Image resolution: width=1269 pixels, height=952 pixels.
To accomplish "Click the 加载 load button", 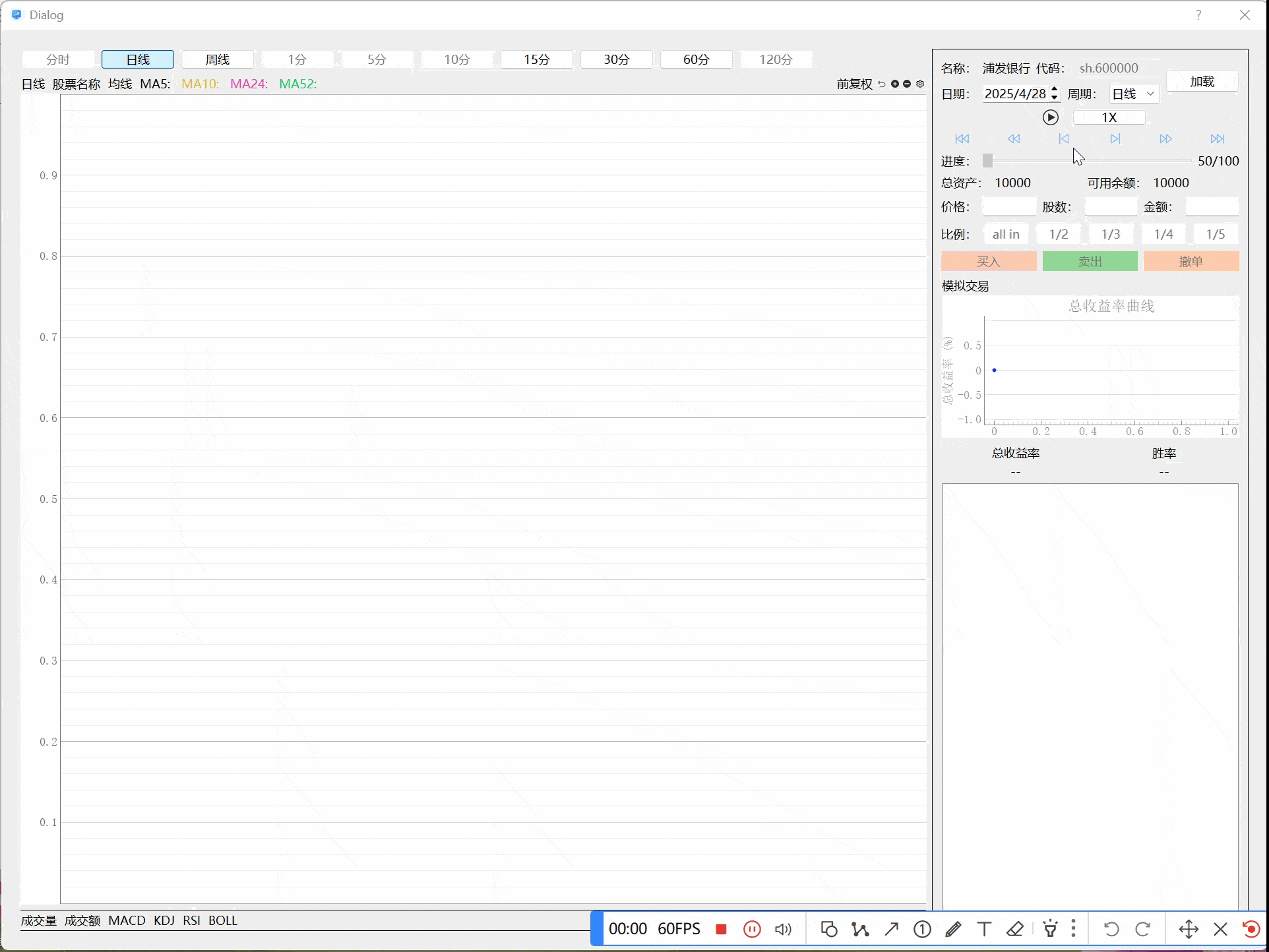I will tap(1202, 81).
